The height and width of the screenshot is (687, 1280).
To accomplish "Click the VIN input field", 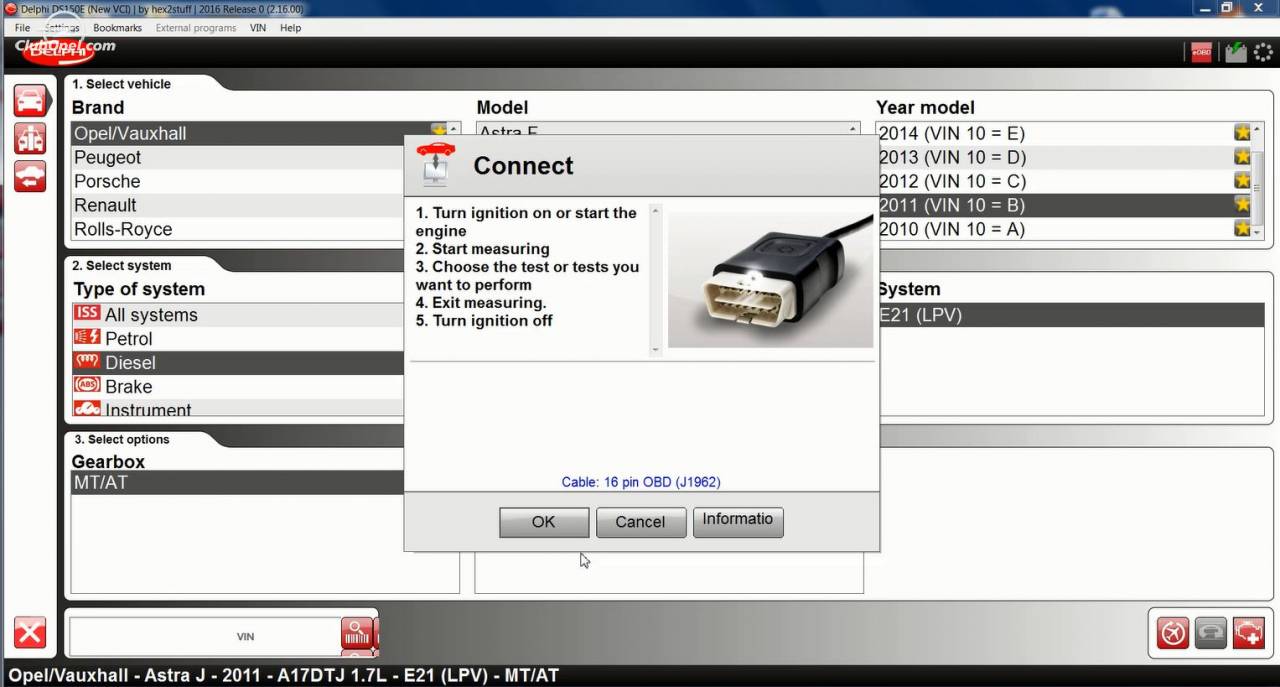I will pyautogui.click(x=205, y=636).
